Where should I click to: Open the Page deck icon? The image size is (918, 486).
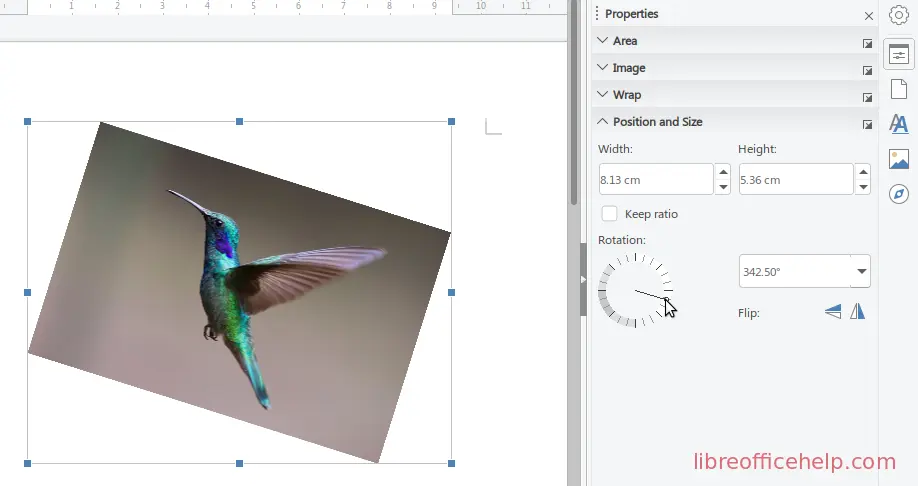tap(898, 90)
